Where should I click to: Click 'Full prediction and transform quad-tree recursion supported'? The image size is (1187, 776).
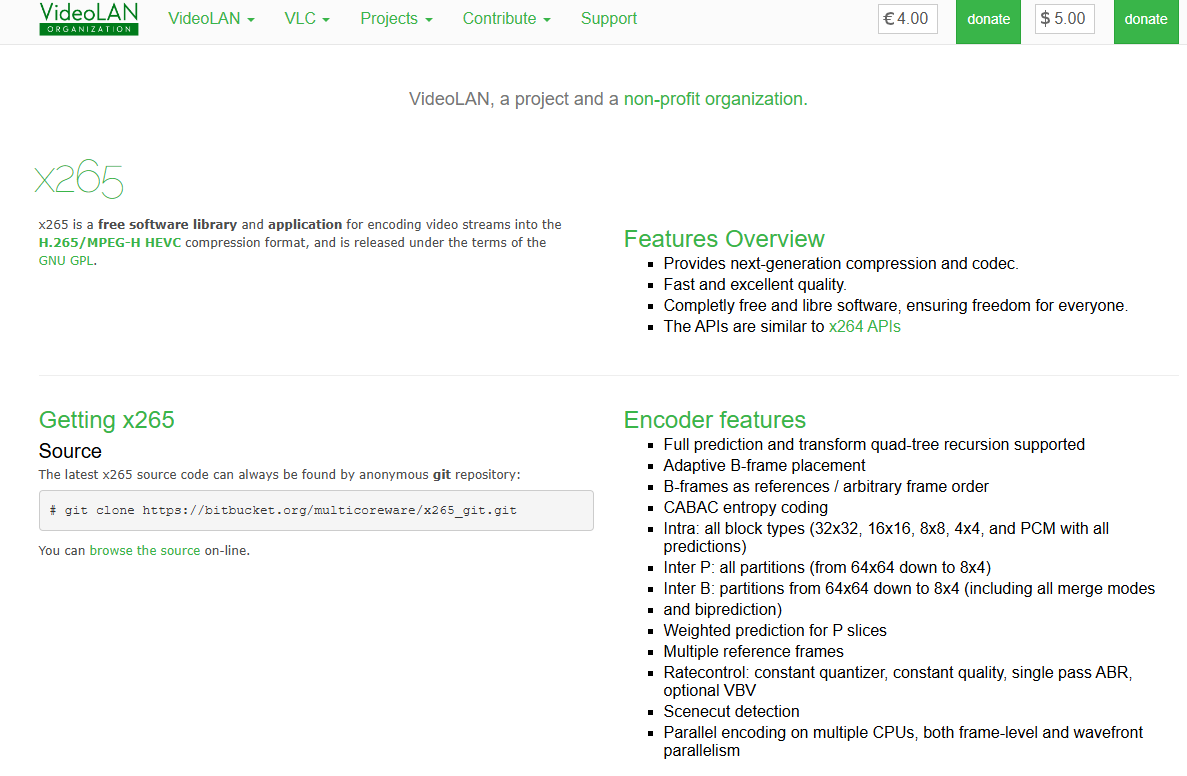click(874, 445)
